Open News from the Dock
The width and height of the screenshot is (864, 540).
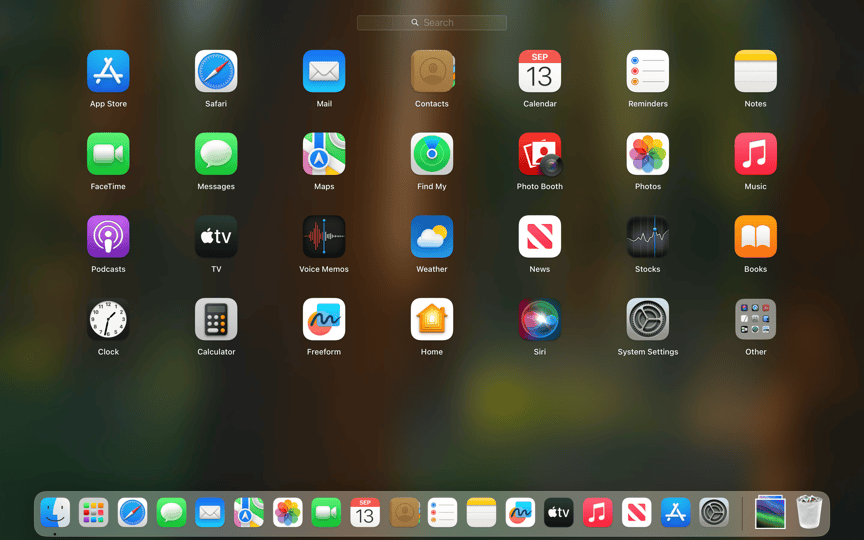point(636,512)
